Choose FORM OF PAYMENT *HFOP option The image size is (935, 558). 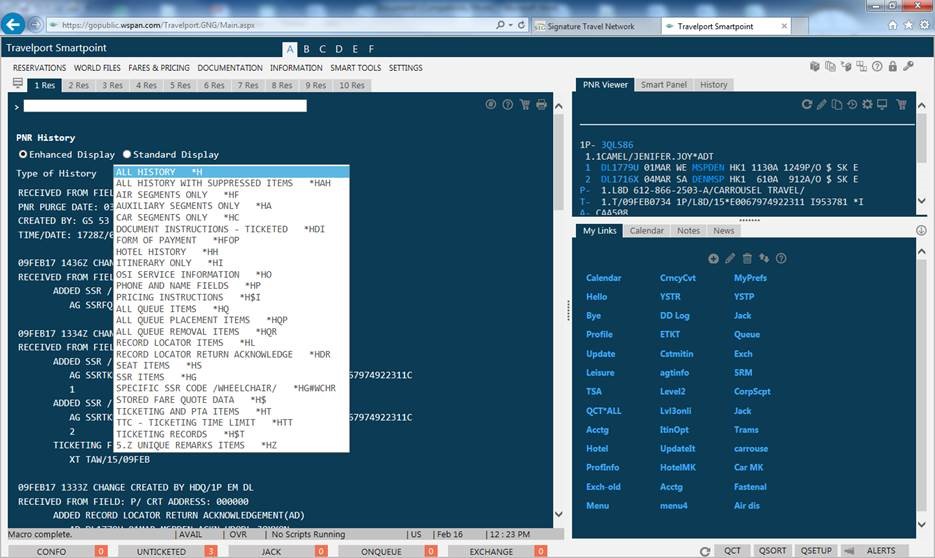pos(231,240)
